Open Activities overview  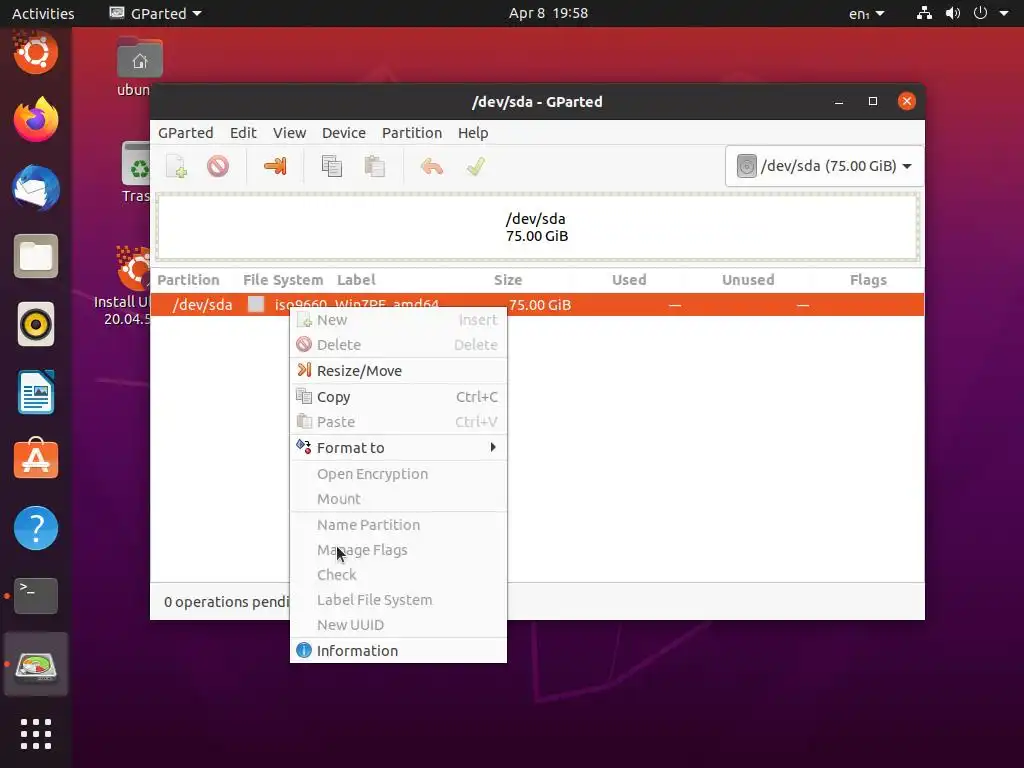[x=43, y=13]
